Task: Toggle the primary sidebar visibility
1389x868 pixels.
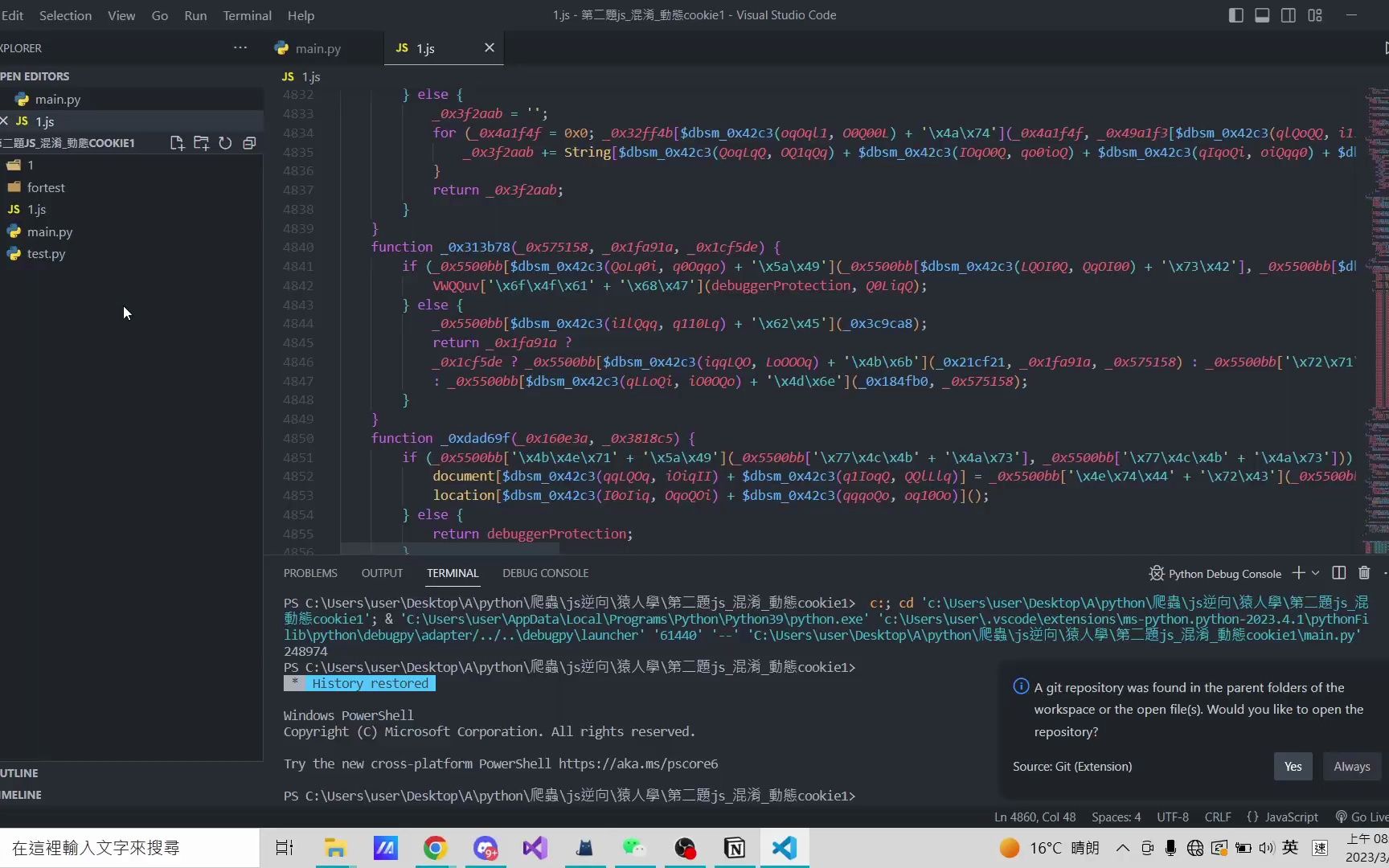Action: [1235, 15]
